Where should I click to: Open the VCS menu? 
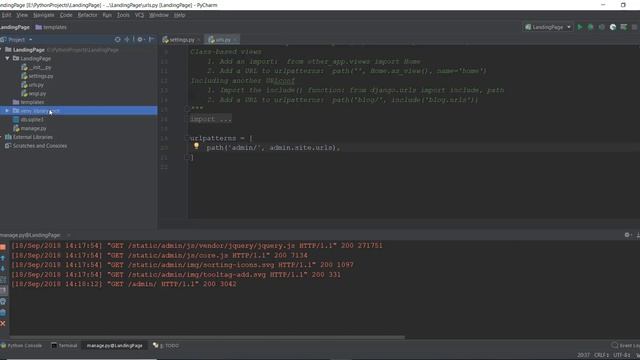[139, 15]
